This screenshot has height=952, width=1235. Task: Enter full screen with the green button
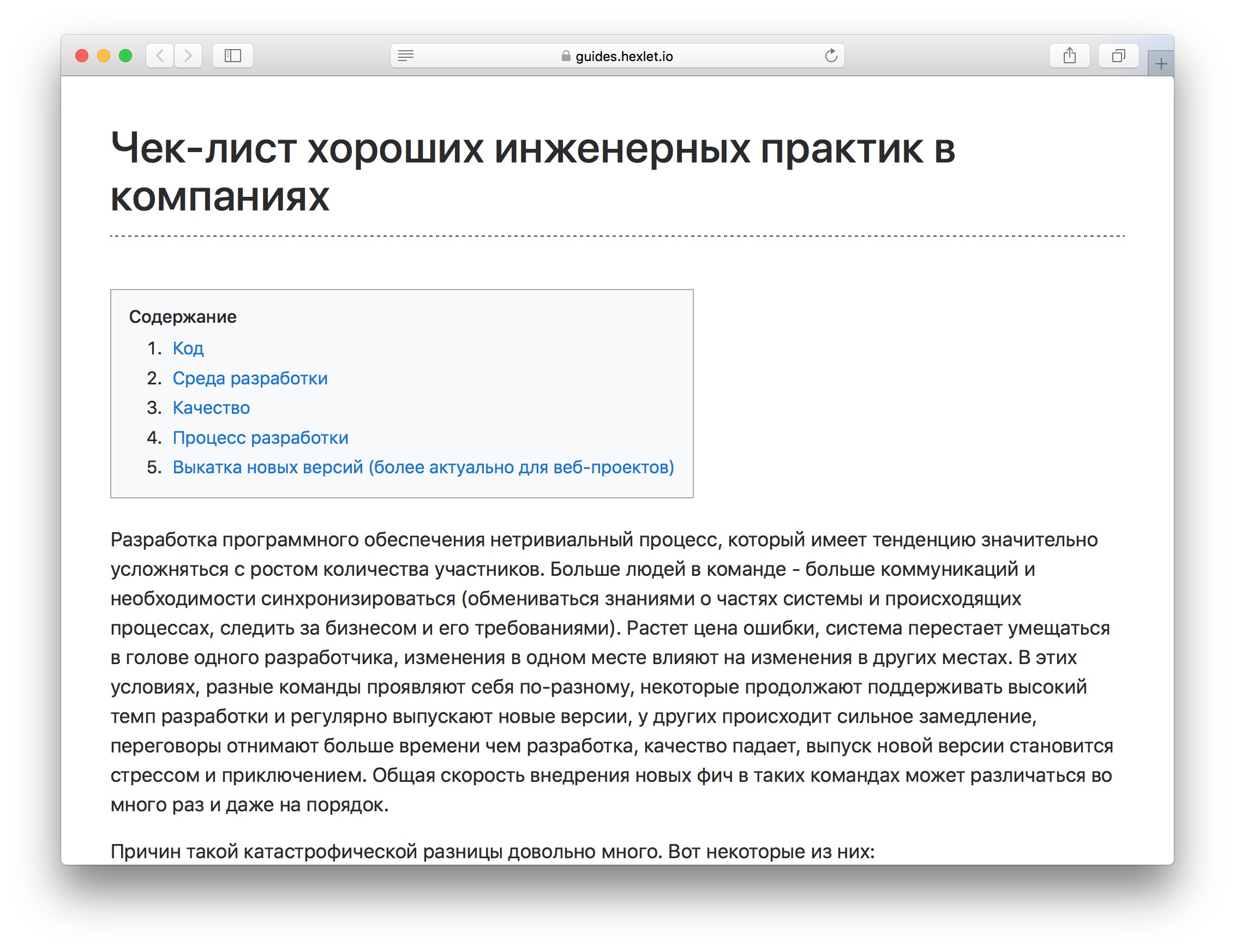tap(125, 56)
